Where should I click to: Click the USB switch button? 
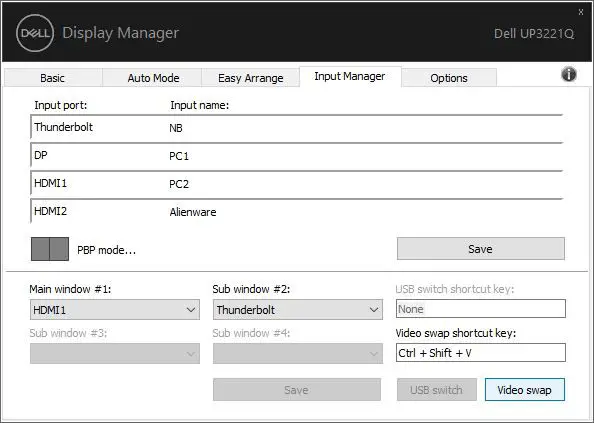[x=436, y=390]
